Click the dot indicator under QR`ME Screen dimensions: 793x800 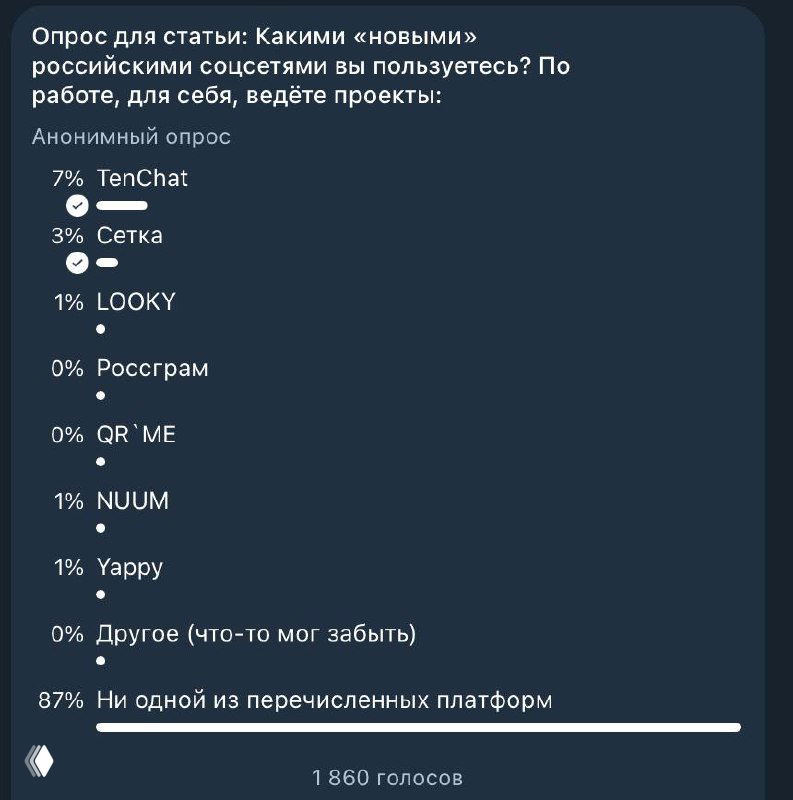[98, 460]
